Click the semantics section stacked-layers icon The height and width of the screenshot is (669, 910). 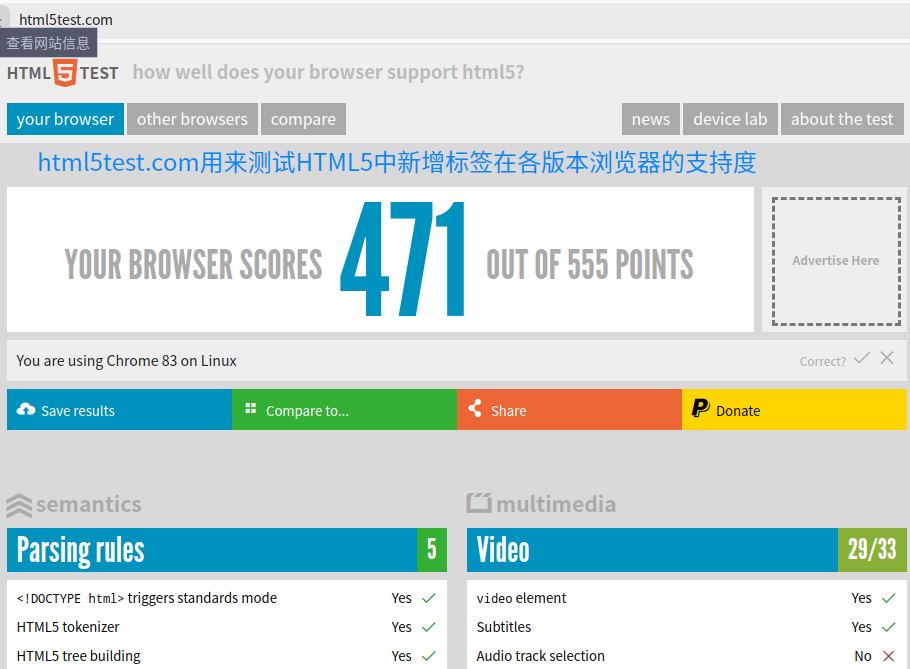click(x=19, y=505)
